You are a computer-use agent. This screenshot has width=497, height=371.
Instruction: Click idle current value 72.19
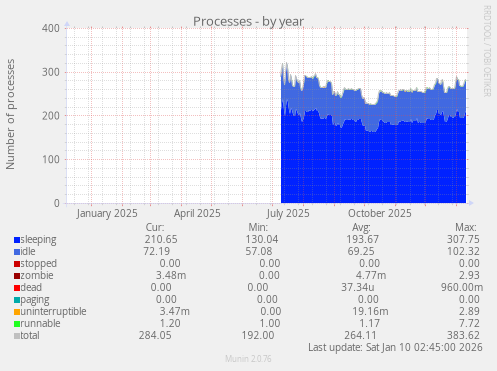coord(157,251)
